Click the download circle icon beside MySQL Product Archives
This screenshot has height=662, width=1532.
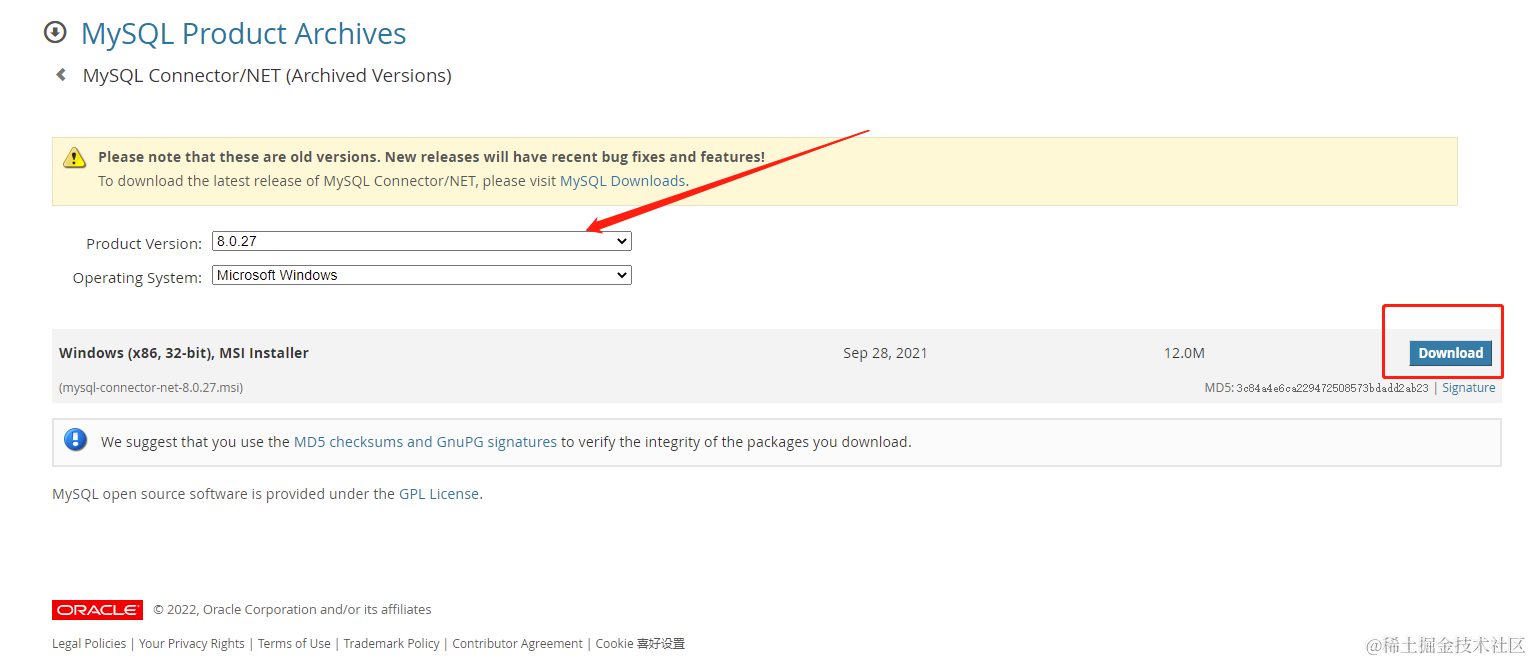pos(55,32)
